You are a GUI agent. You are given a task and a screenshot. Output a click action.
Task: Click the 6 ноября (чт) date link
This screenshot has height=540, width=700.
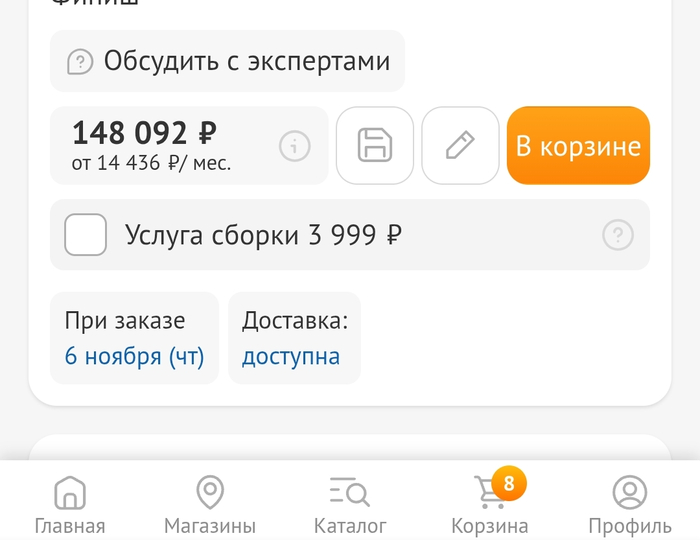134,357
